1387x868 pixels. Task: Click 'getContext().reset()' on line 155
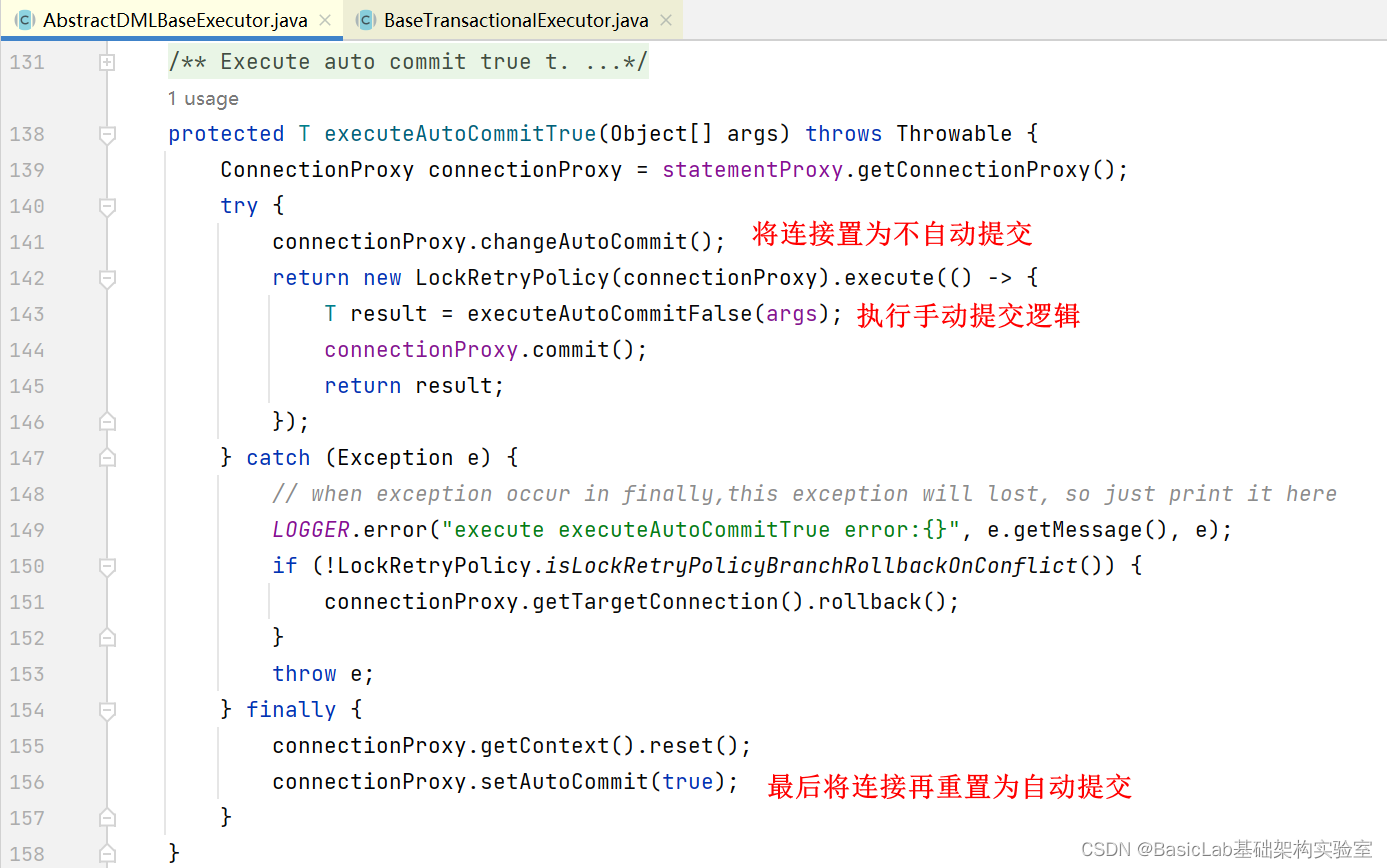click(x=609, y=746)
